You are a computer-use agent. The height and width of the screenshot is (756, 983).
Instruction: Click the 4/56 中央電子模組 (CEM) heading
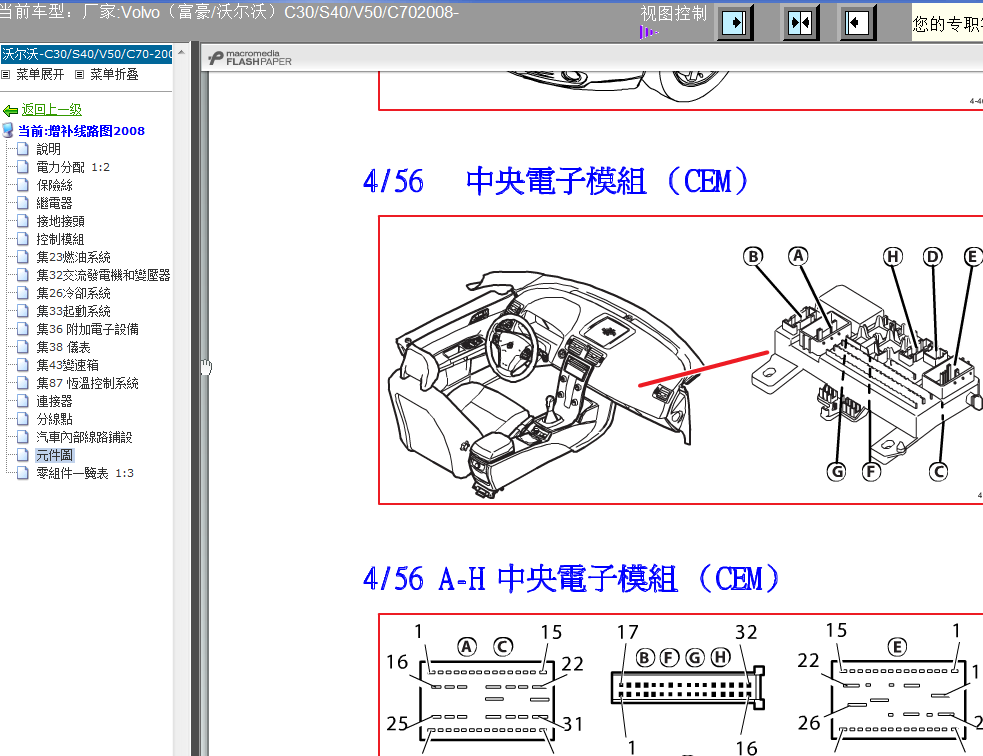tap(555, 182)
